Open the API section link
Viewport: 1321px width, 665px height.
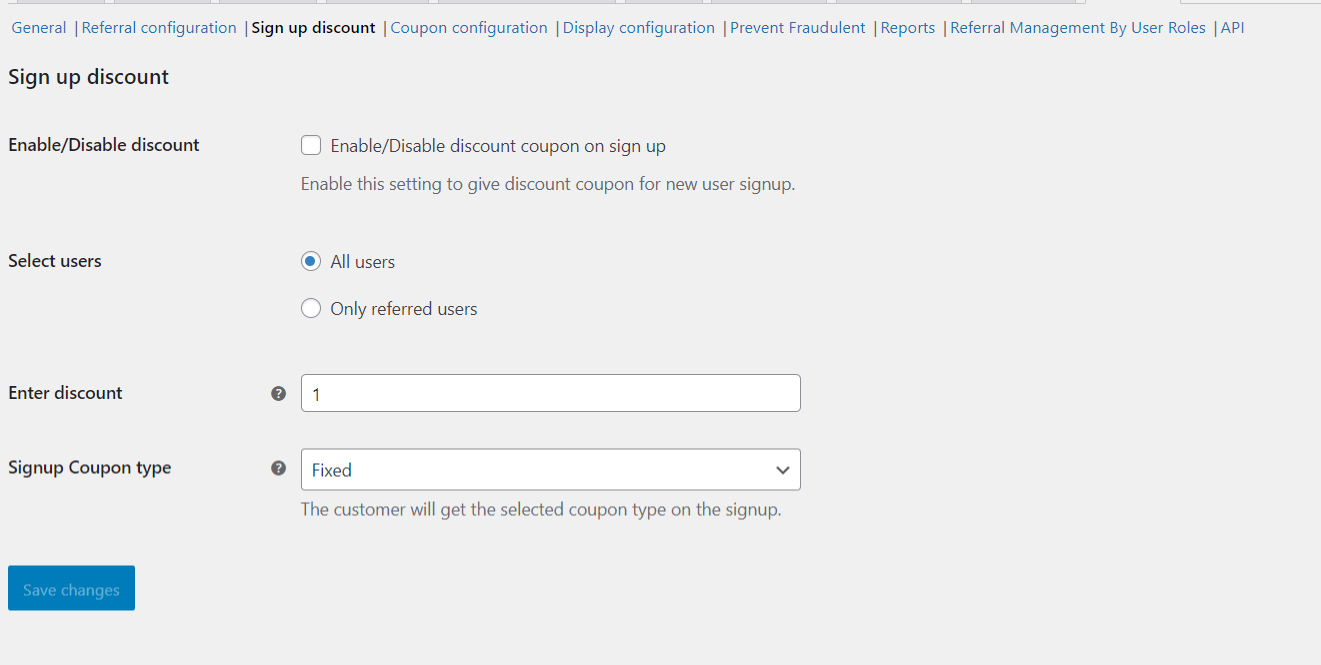click(x=1232, y=28)
